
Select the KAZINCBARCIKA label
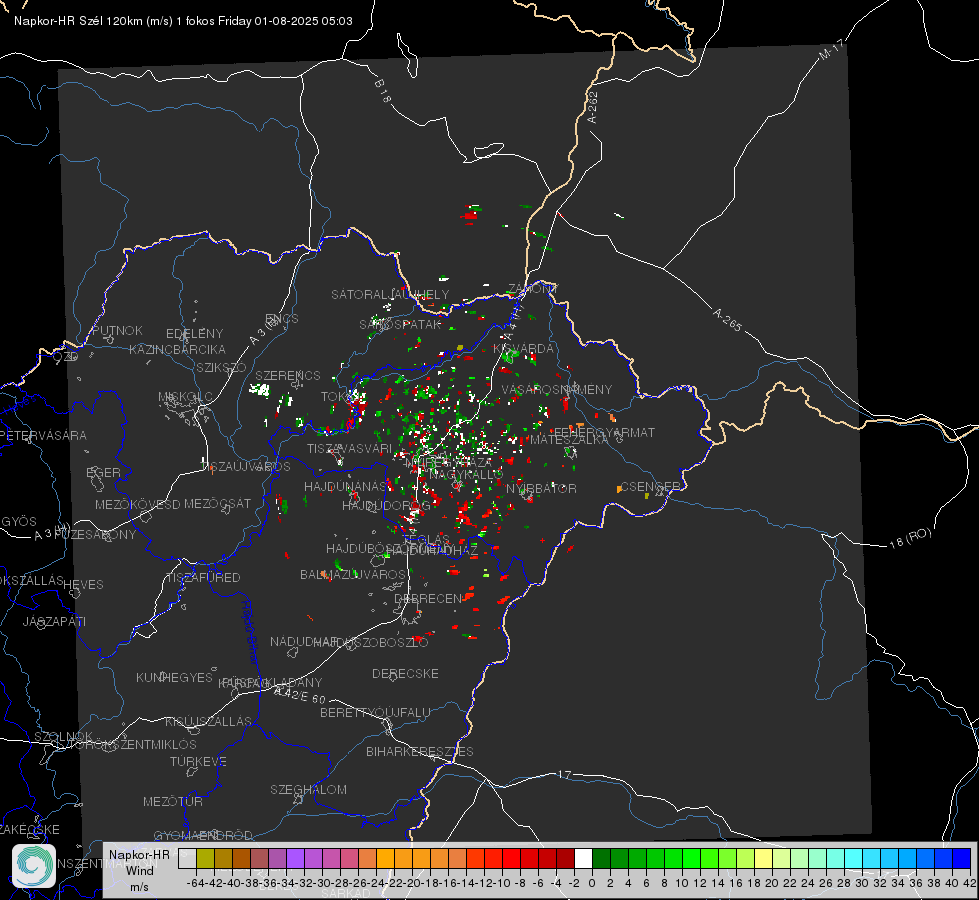[177, 349]
